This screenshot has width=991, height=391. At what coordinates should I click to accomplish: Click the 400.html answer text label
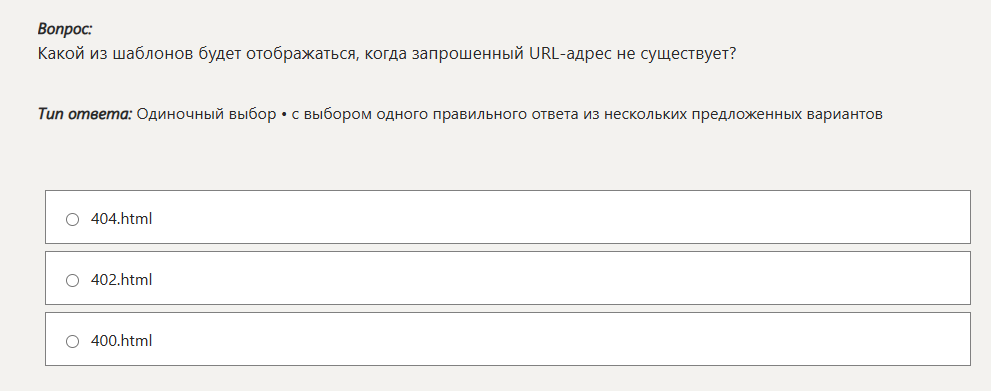pyautogui.click(x=121, y=341)
